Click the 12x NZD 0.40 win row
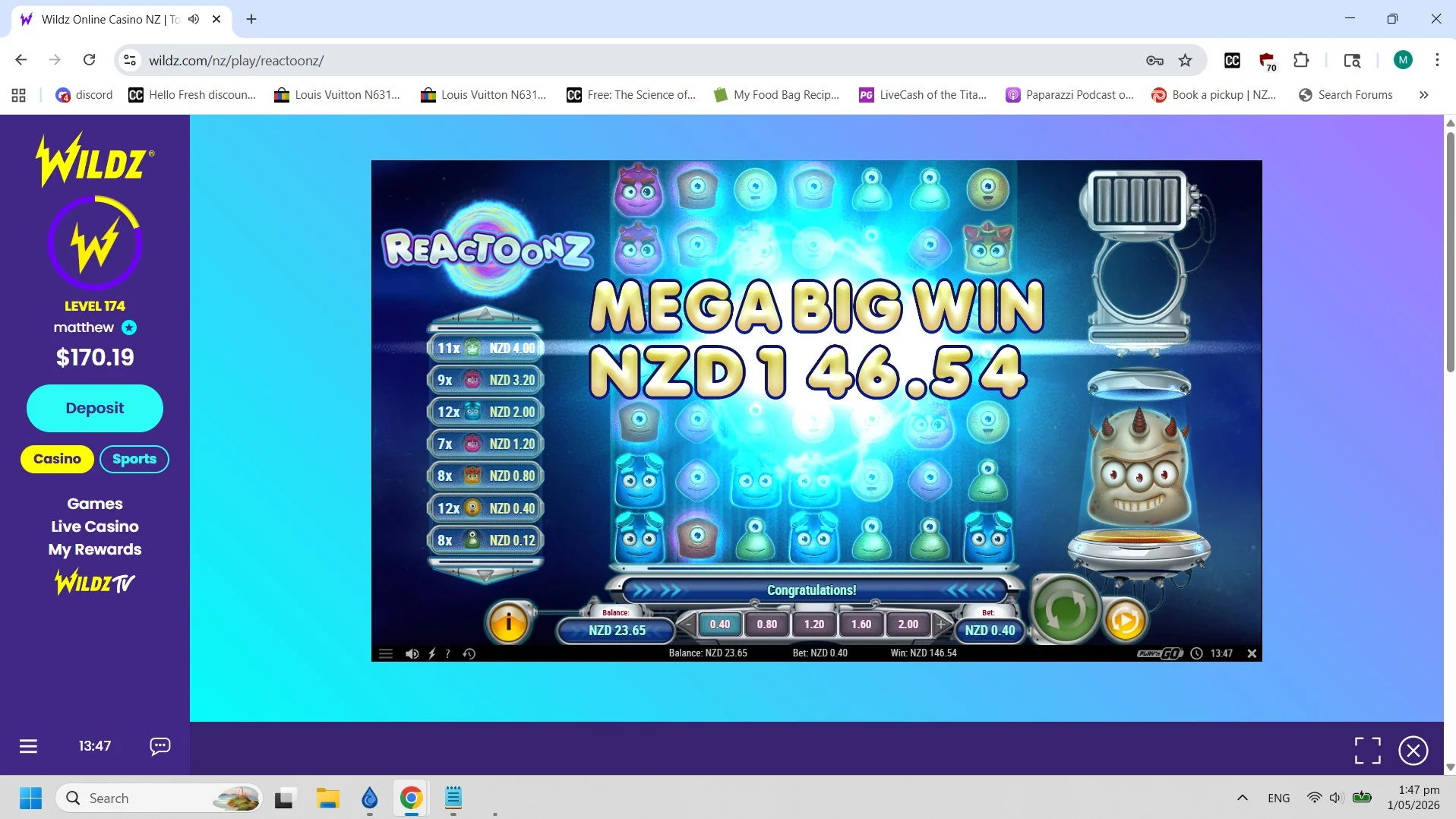This screenshot has width=1456, height=819. (486, 508)
